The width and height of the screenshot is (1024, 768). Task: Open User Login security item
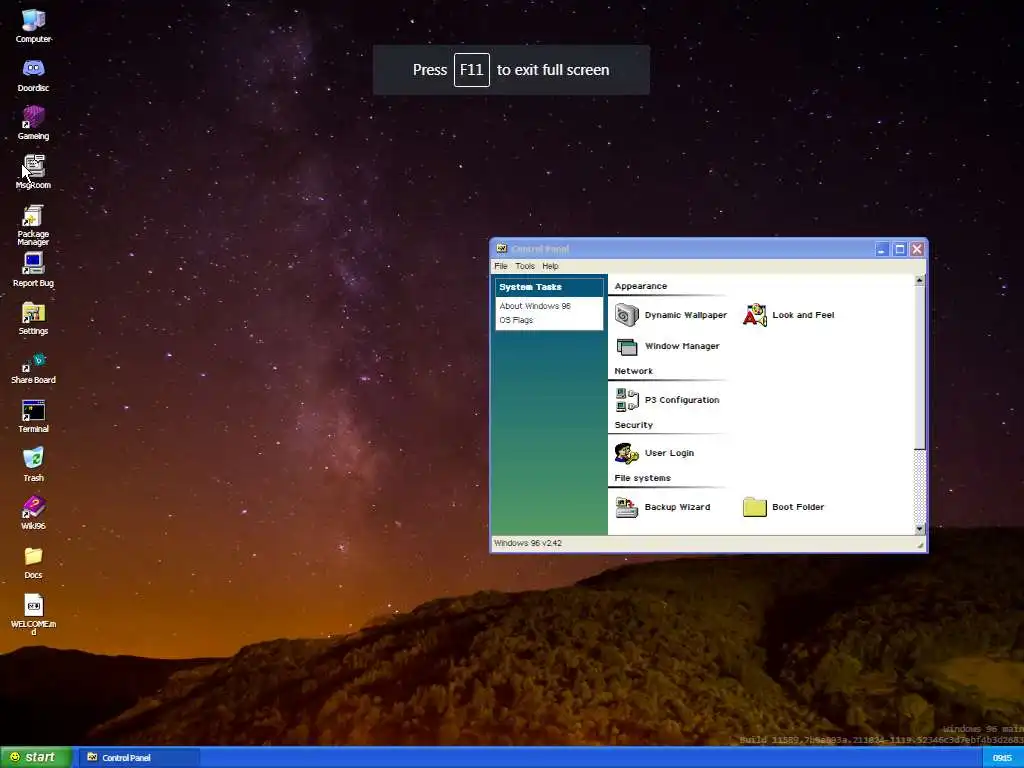pos(654,453)
